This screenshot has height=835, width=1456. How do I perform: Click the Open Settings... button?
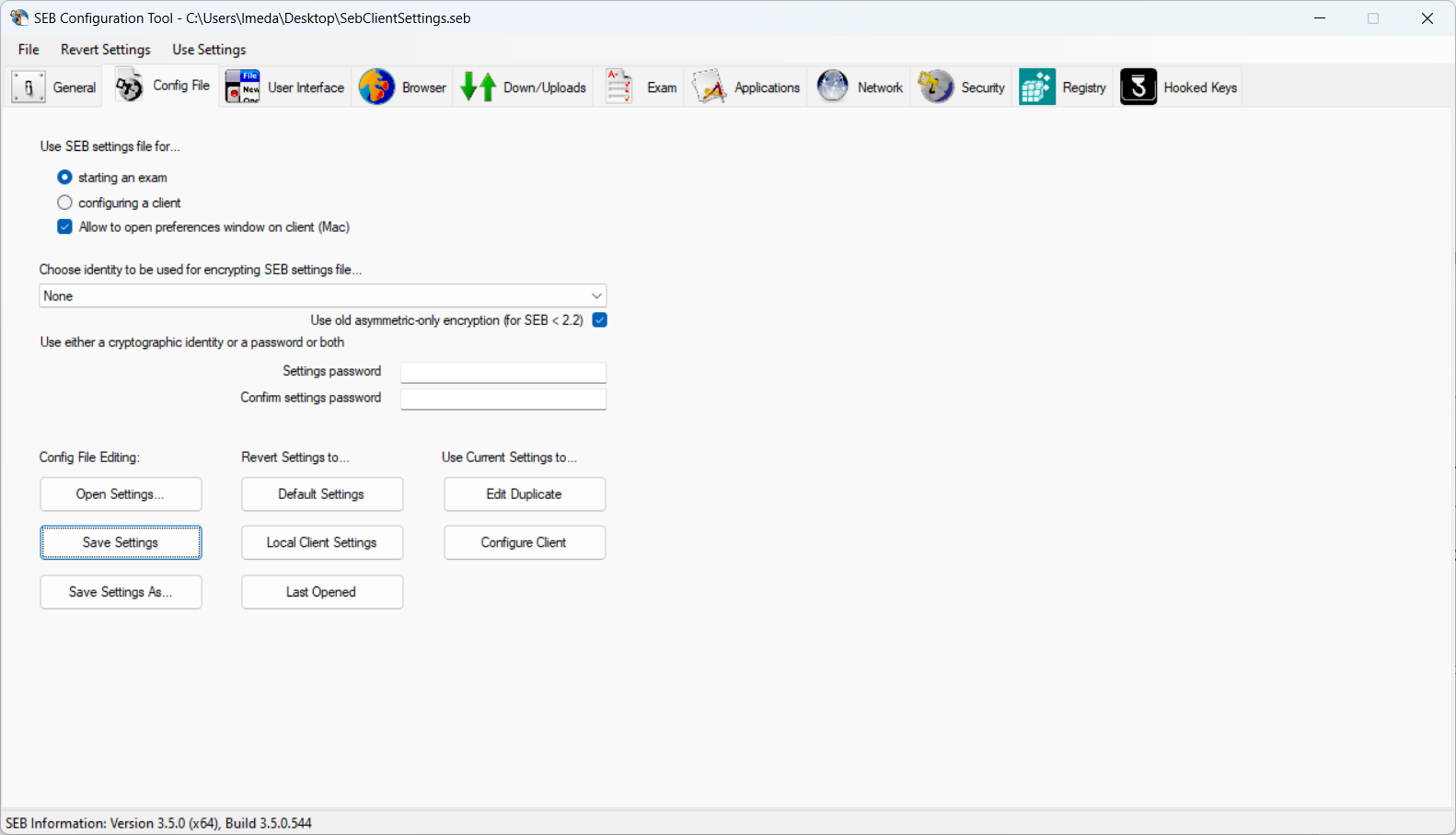point(121,494)
